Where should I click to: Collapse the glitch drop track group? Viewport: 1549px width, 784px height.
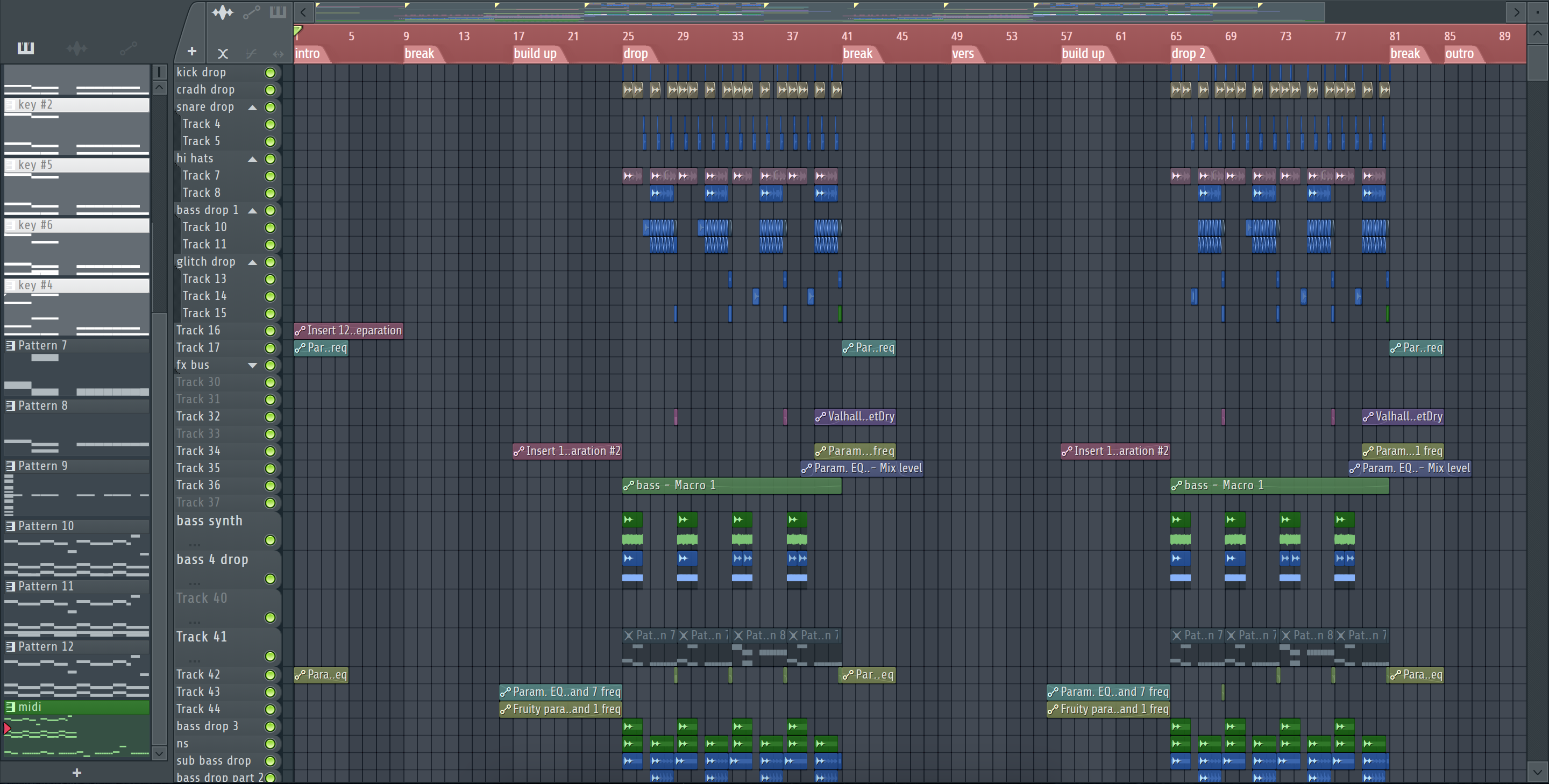click(253, 263)
